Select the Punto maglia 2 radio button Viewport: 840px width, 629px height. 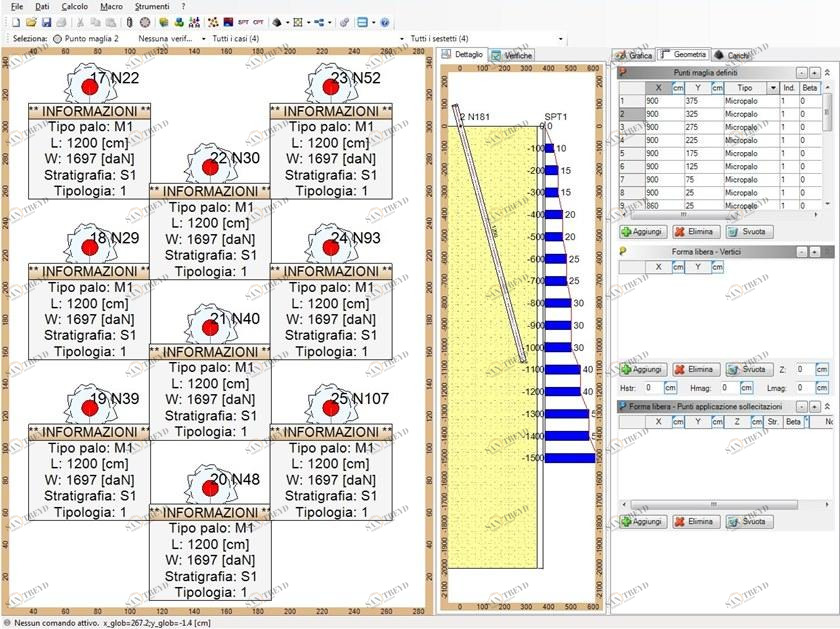pos(57,38)
